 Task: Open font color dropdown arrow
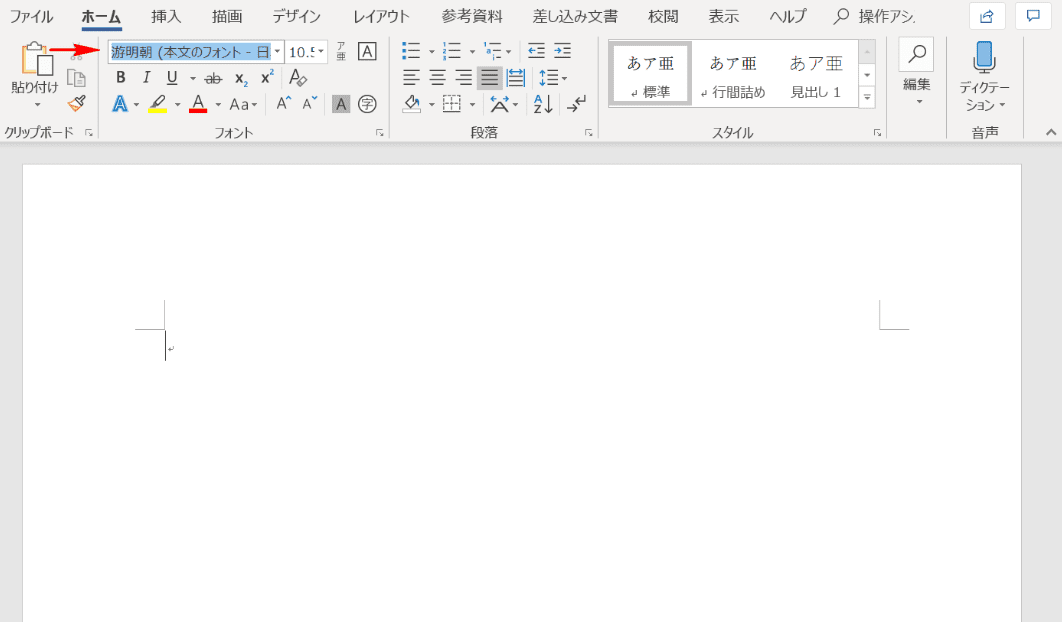coord(218,104)
